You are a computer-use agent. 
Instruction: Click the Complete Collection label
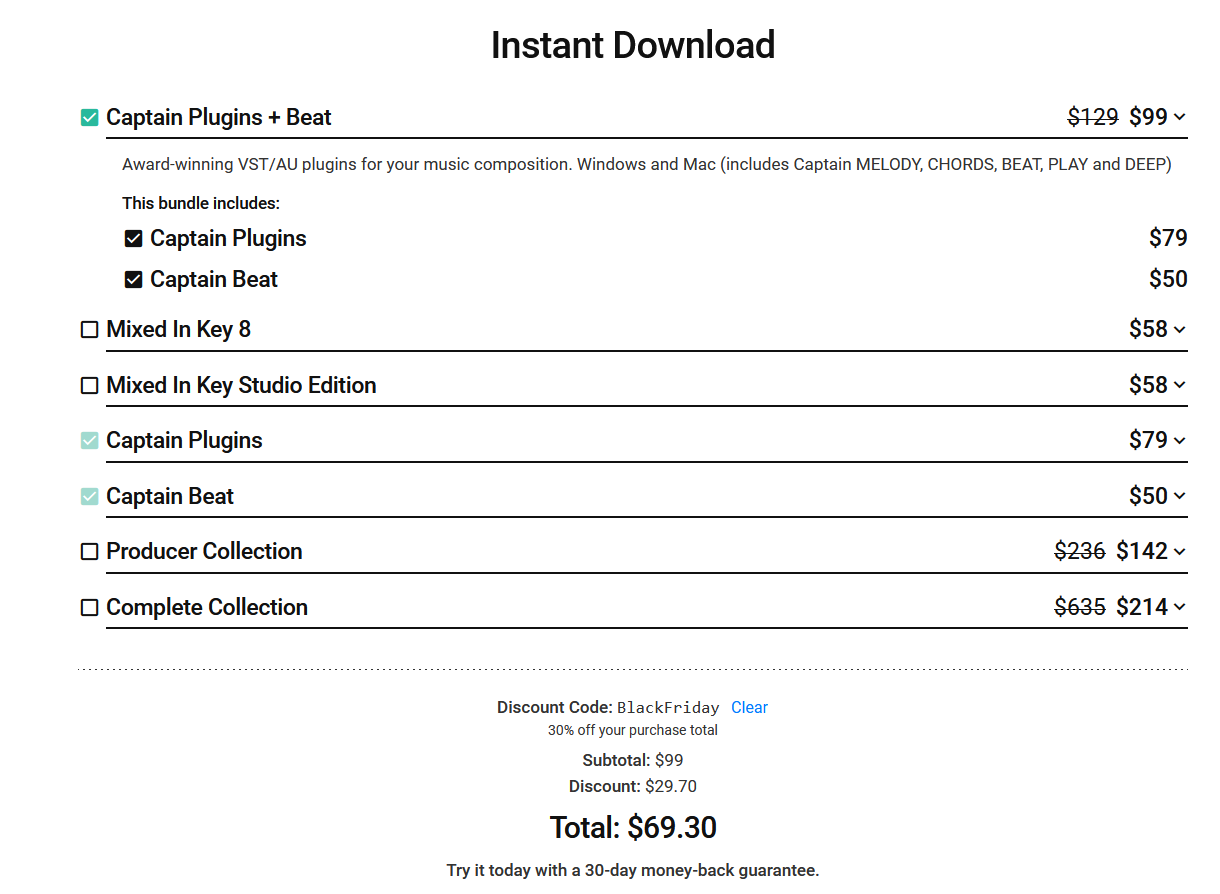coord(207,608)
